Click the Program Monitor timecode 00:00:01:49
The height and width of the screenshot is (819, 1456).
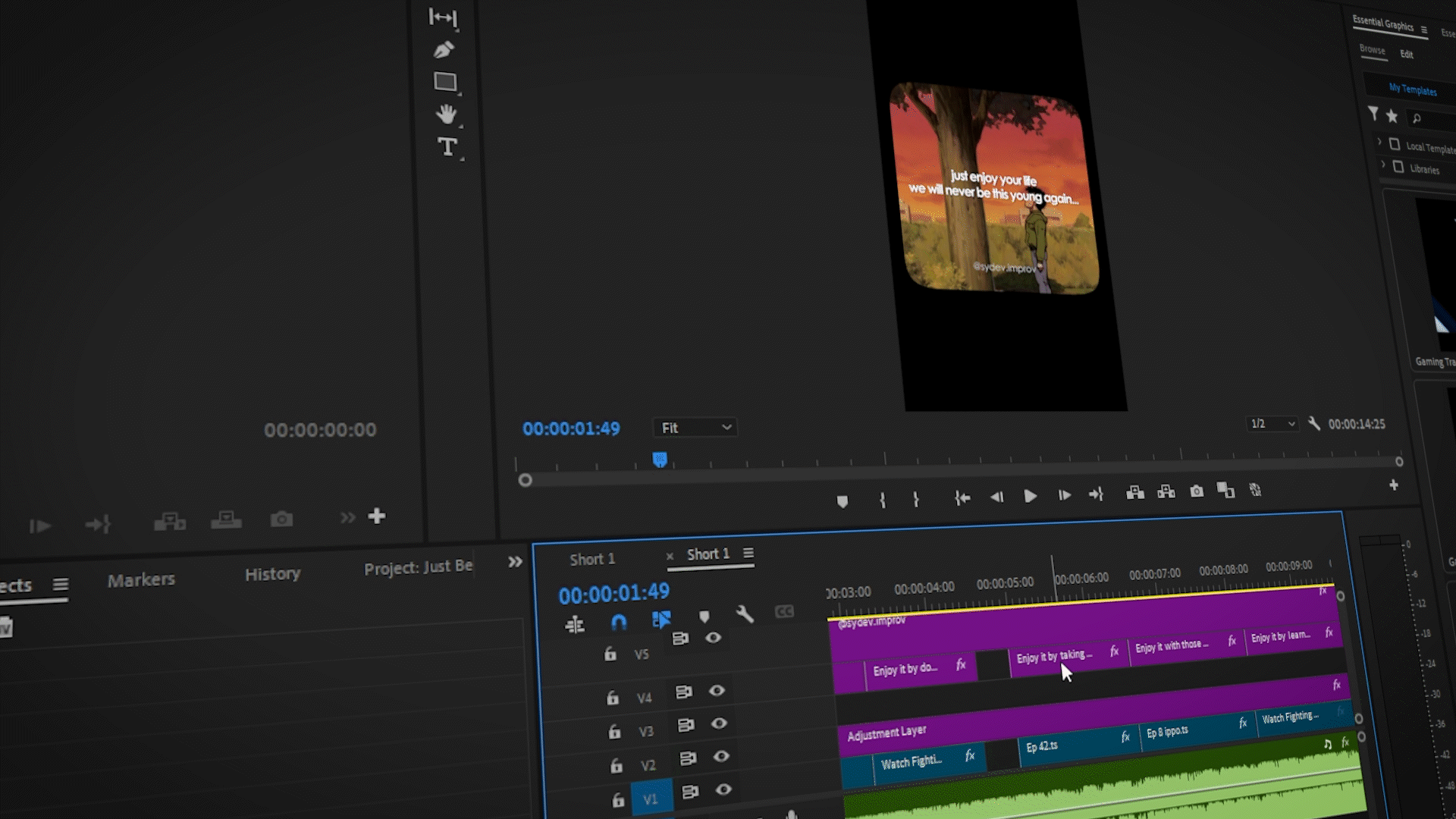pos(571,428)
